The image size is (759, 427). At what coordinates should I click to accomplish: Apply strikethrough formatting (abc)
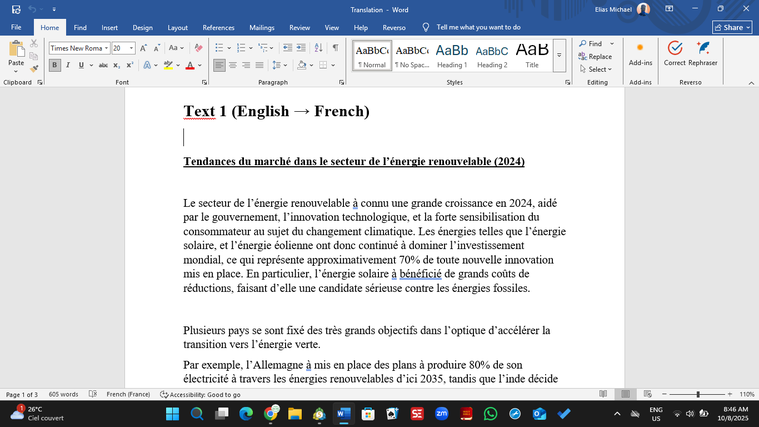(x=103, y=65)
